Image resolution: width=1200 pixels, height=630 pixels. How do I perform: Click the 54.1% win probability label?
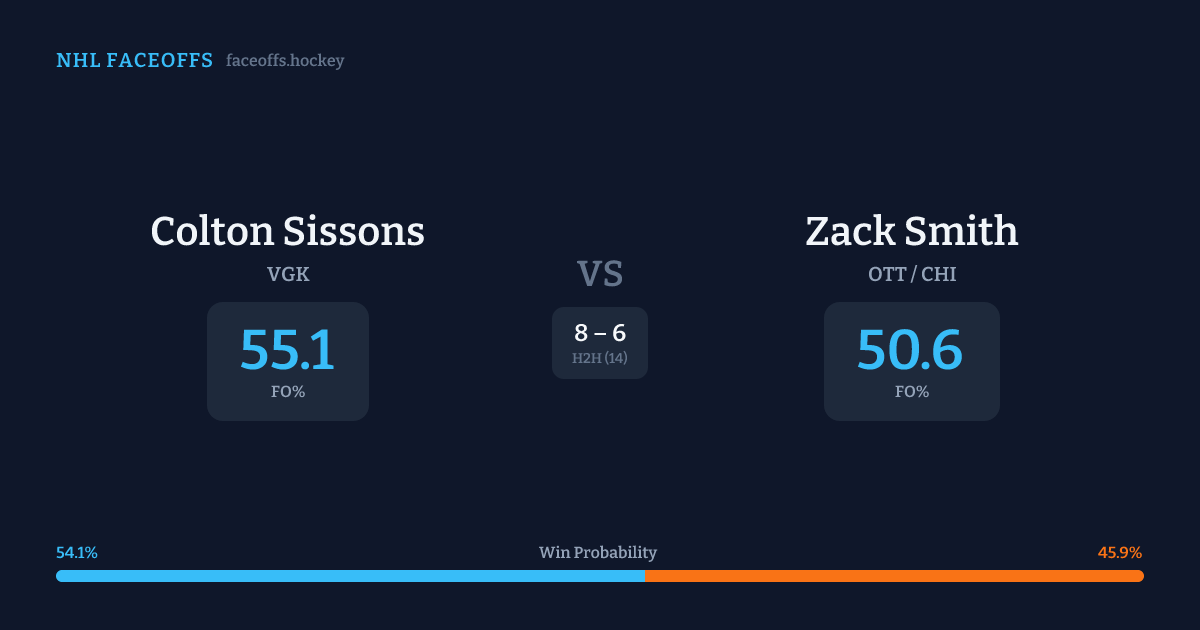(x=77, y=553)
